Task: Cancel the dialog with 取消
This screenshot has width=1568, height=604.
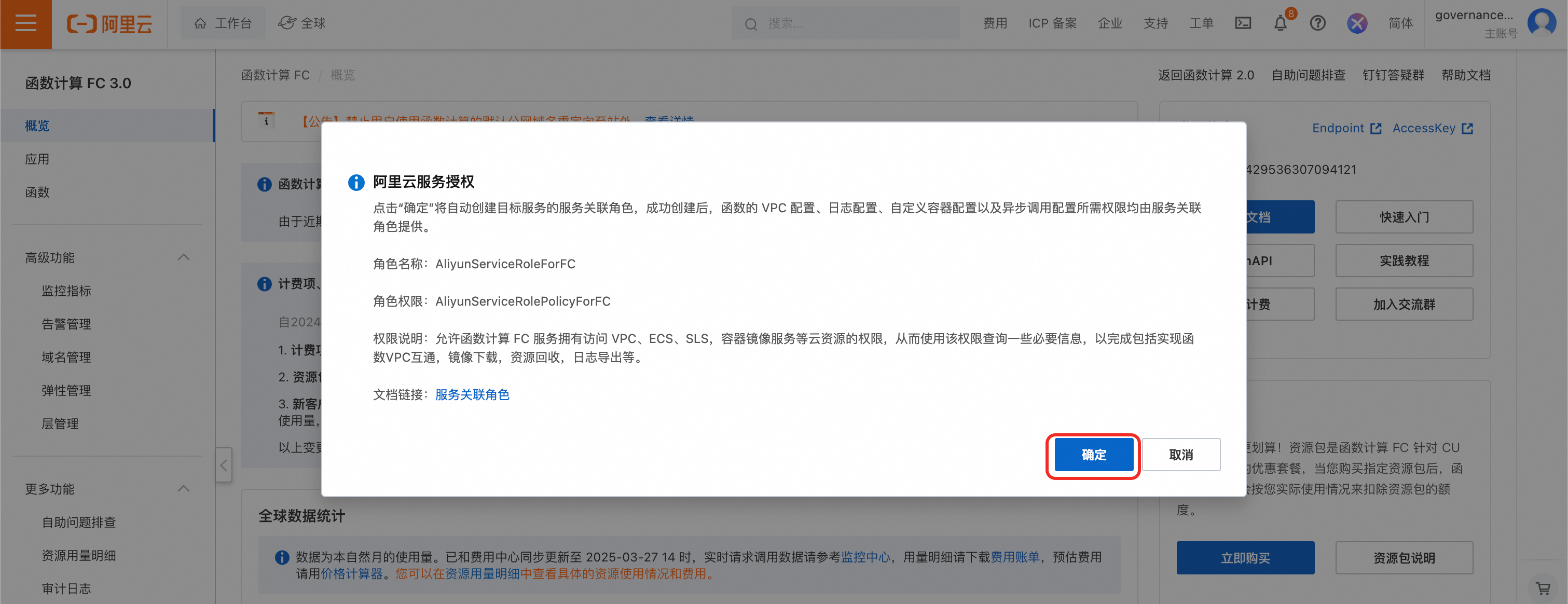Action: pyautogui.click(x=1181, y=455)
